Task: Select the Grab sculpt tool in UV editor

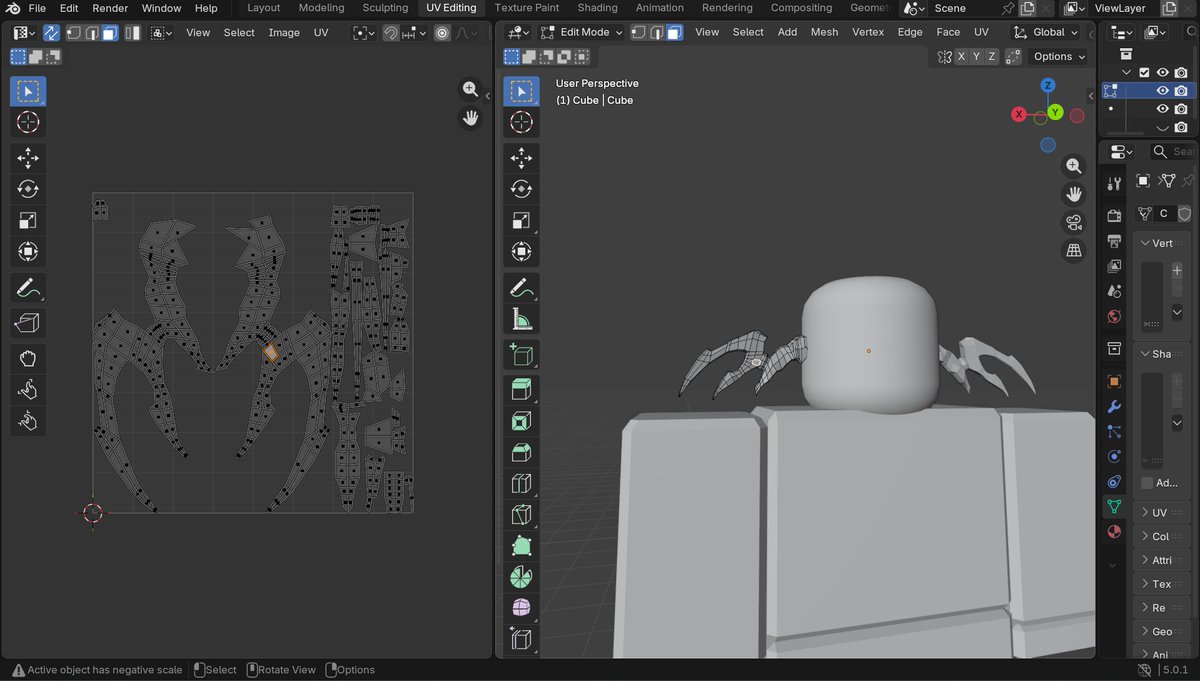Action: (28, 358)
